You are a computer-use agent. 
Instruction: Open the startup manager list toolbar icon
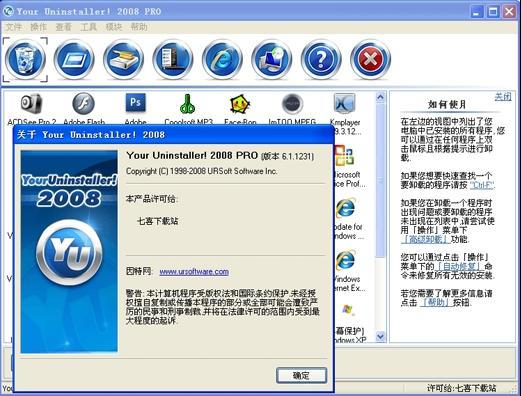pos(173,59)
